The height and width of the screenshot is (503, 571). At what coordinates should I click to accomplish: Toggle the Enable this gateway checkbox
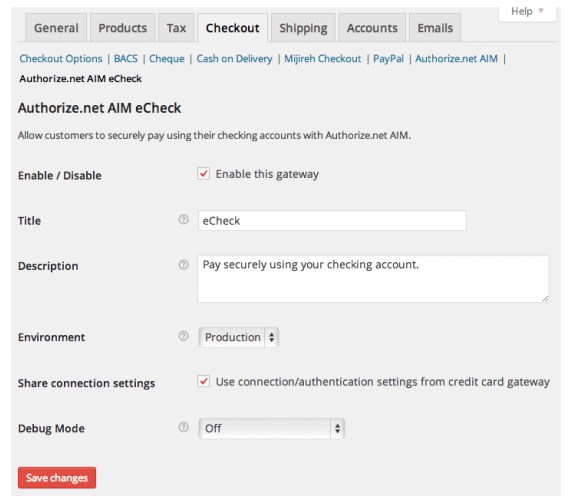(204, 174)
